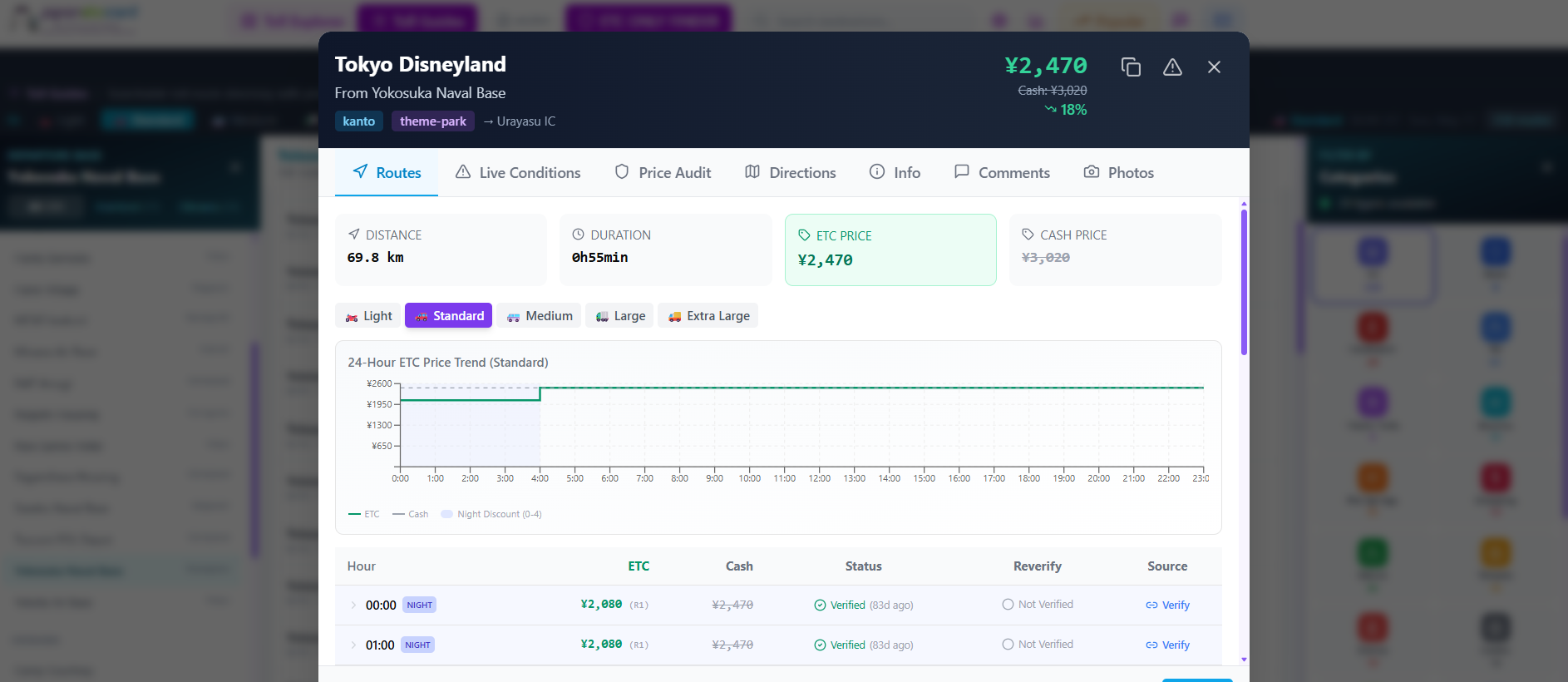
Task: Expand the 00:00 hour row
Action: pos(353,605)
